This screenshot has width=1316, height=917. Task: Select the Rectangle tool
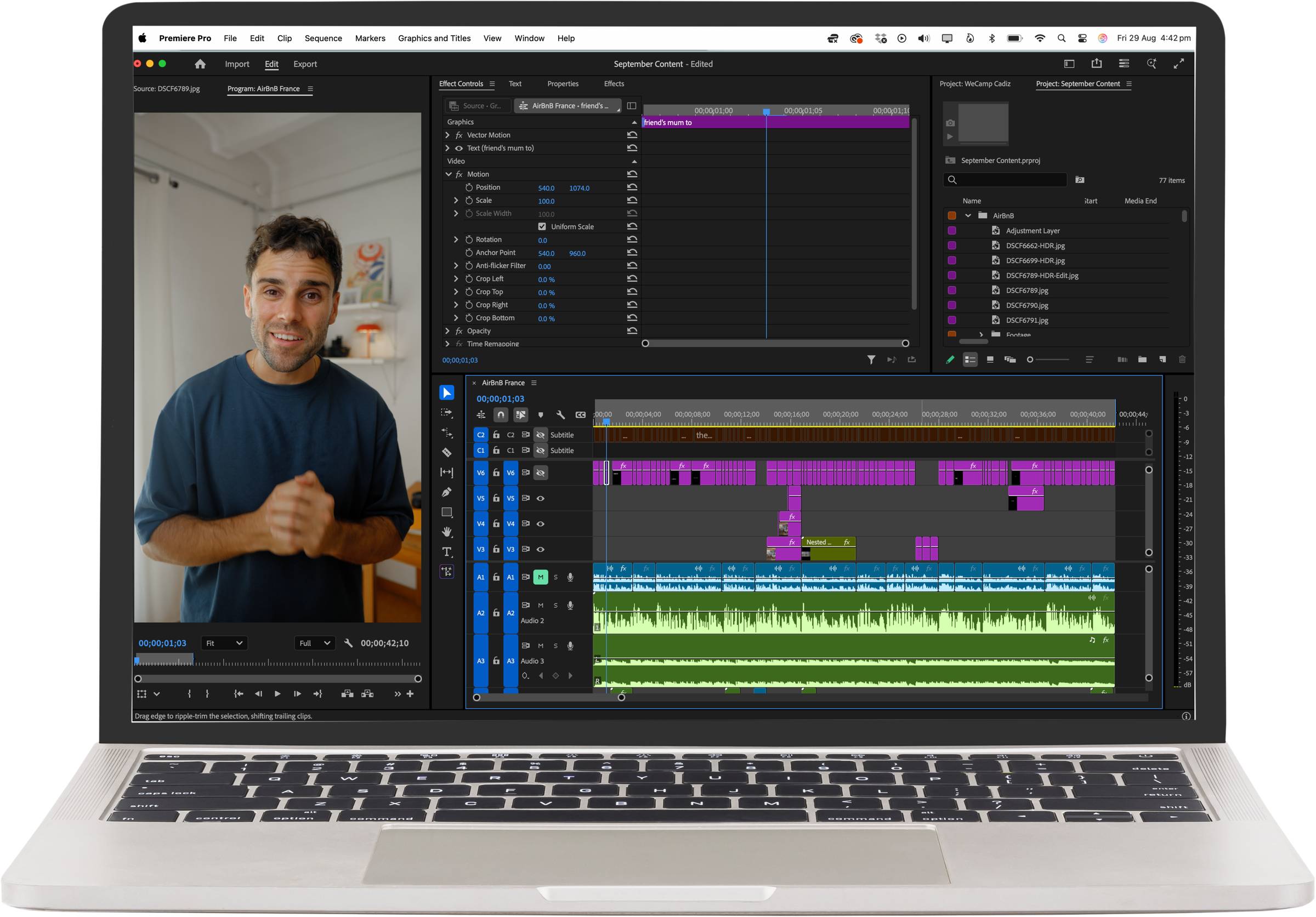446,512
